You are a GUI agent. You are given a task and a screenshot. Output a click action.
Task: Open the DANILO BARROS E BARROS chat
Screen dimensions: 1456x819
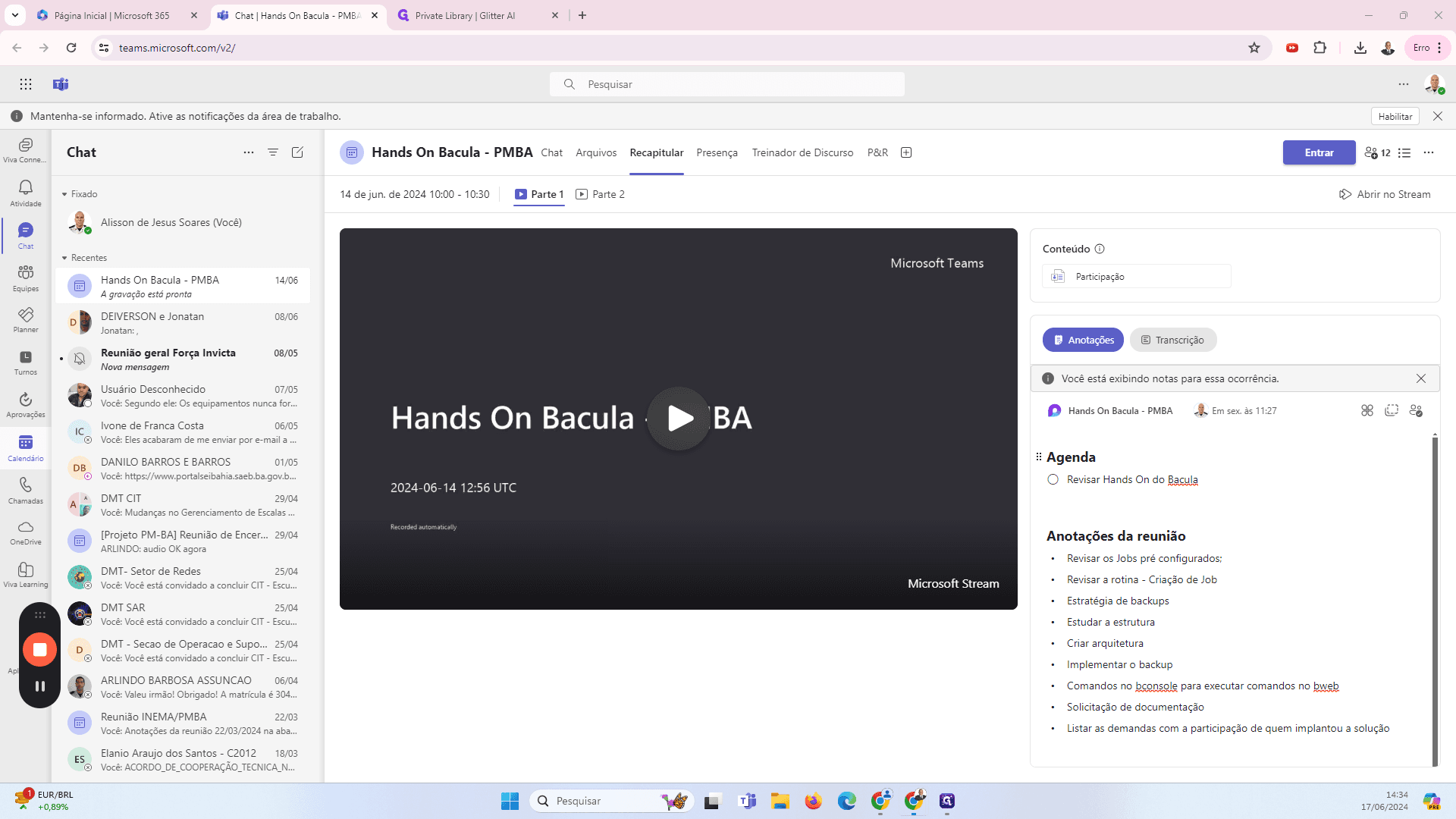click(183, 468)
